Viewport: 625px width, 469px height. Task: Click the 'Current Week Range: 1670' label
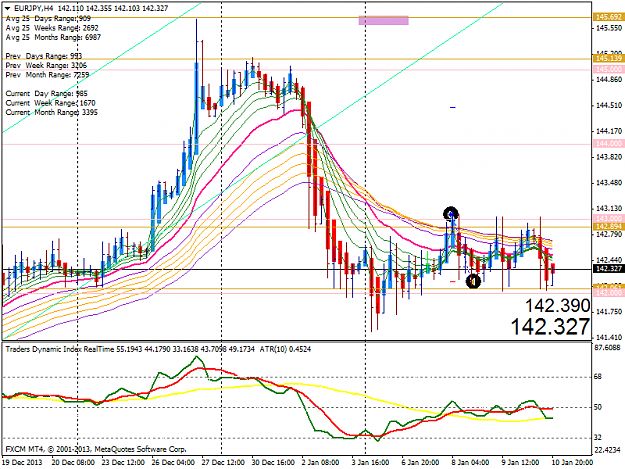50,103
